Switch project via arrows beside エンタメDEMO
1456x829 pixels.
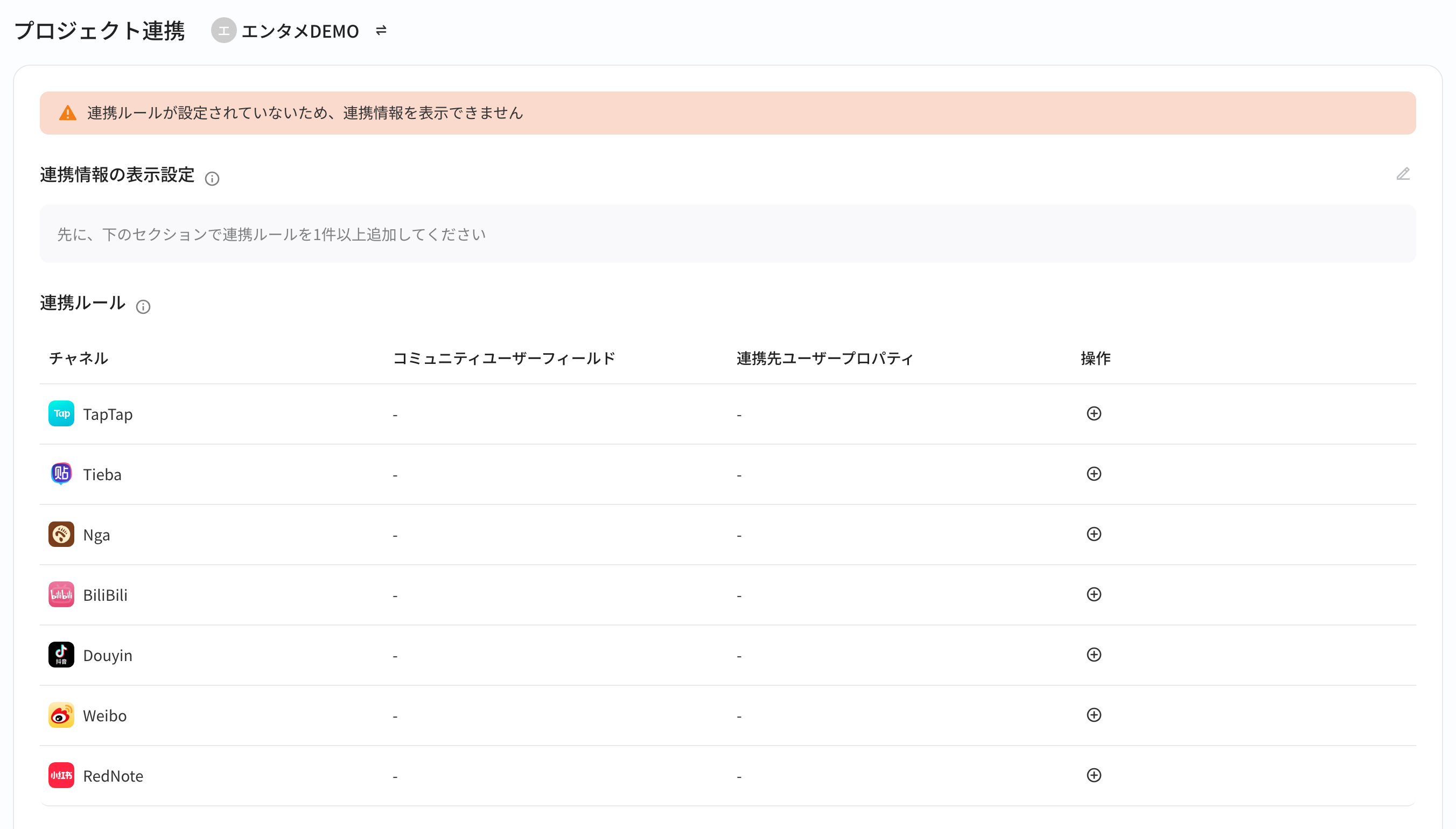[381, 30]
